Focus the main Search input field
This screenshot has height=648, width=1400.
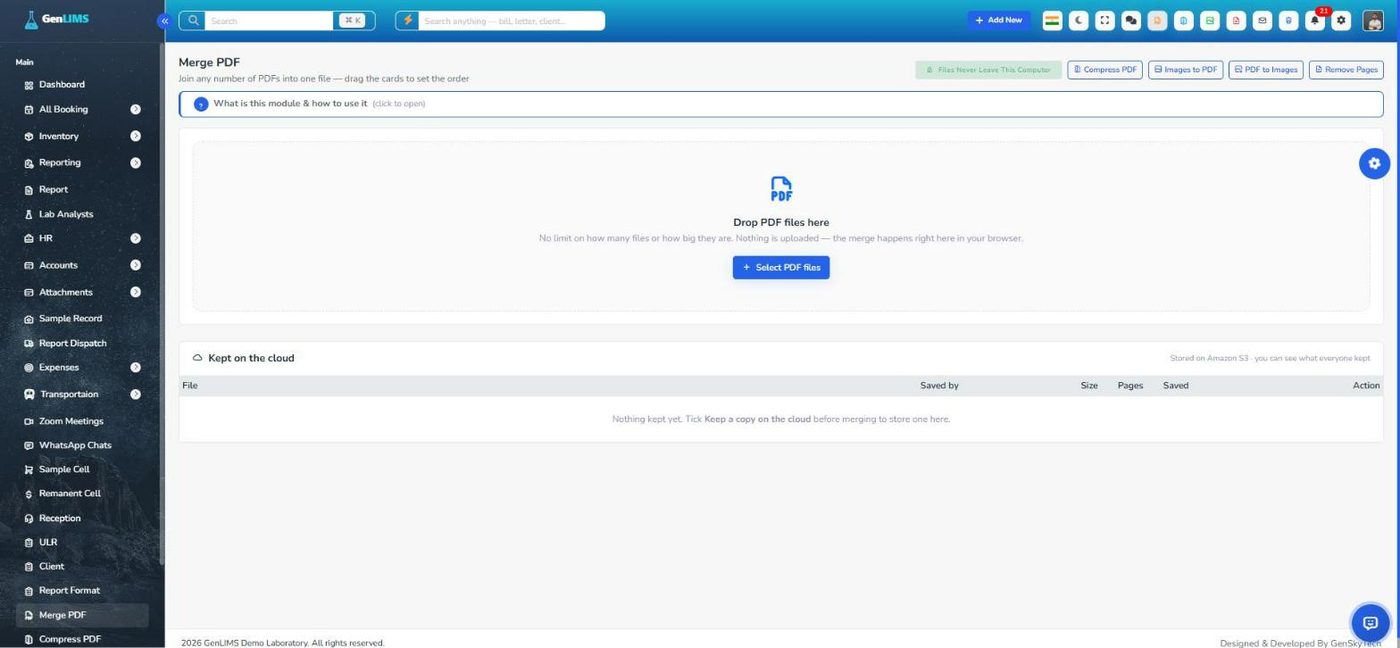click(269, 20)
